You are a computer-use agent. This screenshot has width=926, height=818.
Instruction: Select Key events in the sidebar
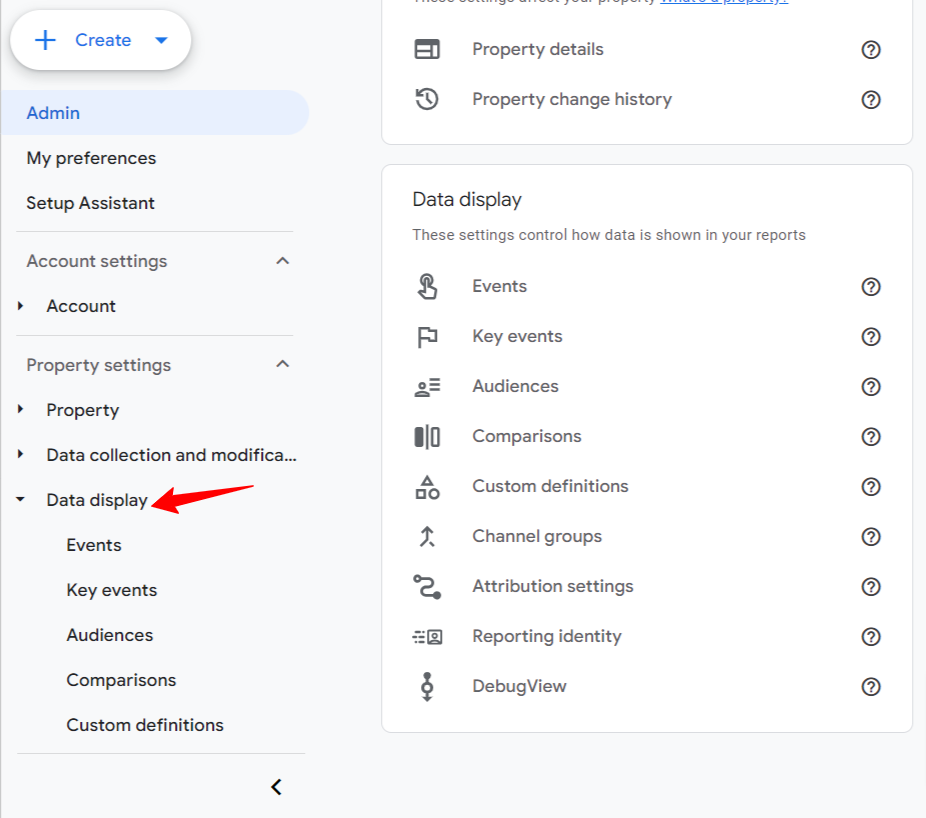112,590
